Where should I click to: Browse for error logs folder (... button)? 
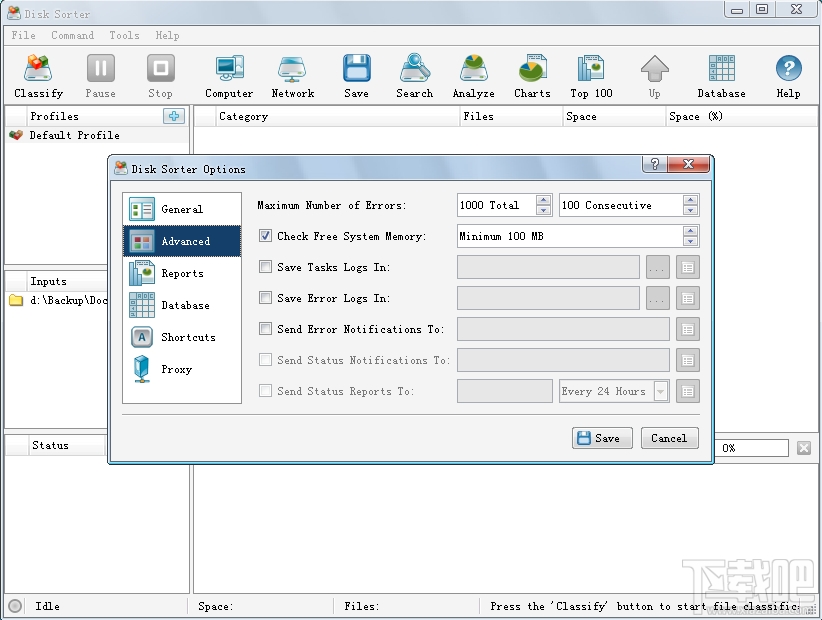657,299
